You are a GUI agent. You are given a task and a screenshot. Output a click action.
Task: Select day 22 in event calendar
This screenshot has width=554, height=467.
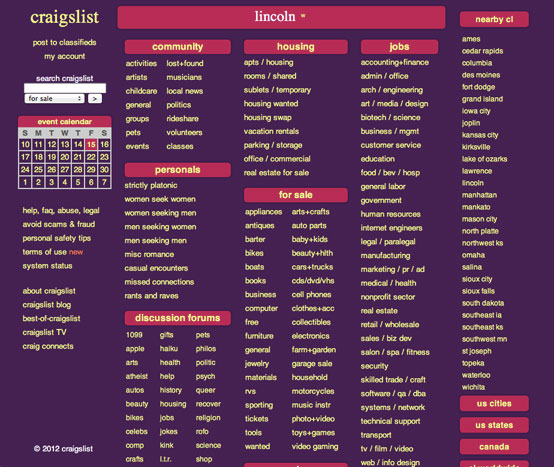(x=91, y=157)
